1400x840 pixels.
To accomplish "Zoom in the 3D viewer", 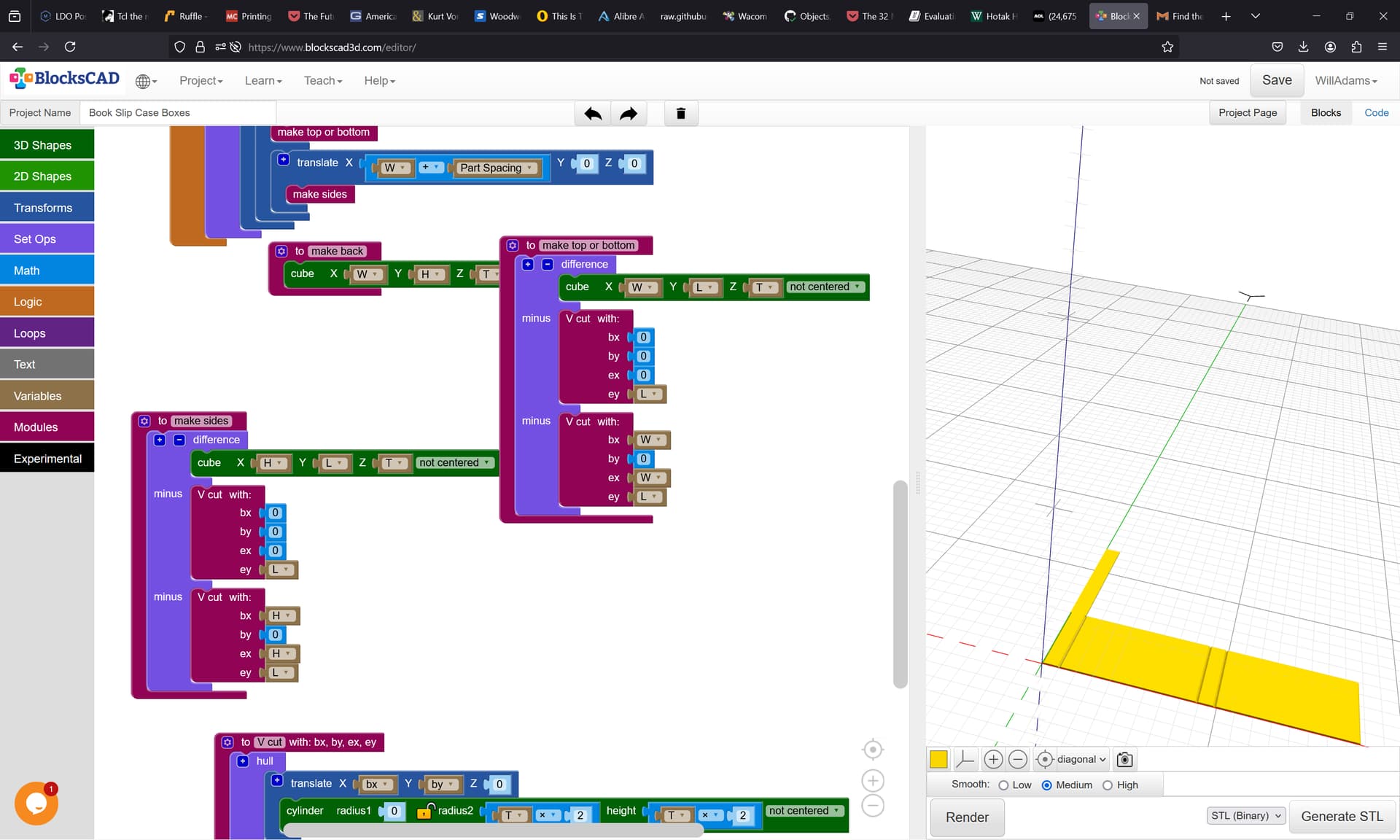I will point(993,759).
